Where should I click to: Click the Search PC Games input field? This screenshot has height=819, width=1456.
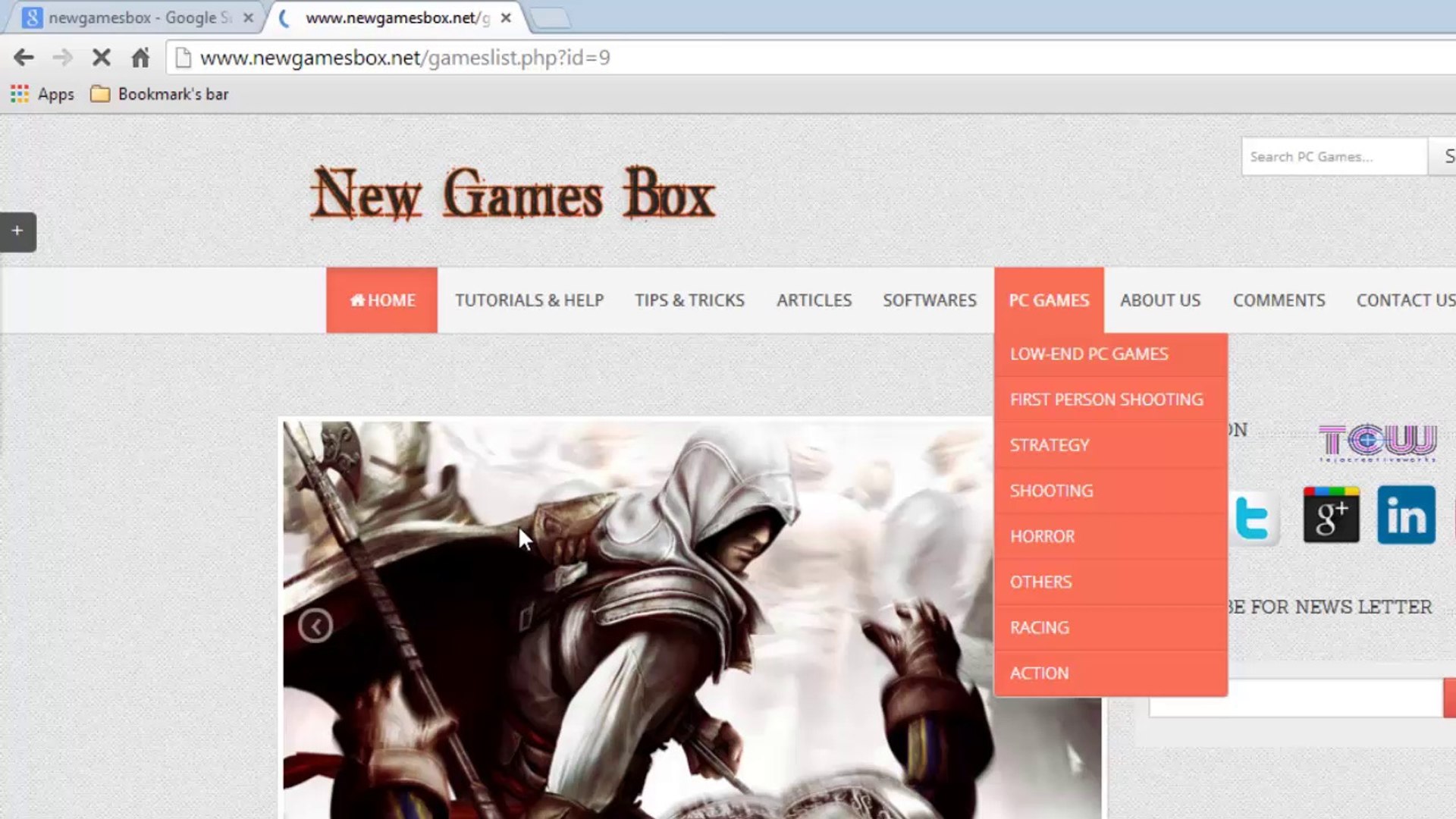tap(1333, 157)
